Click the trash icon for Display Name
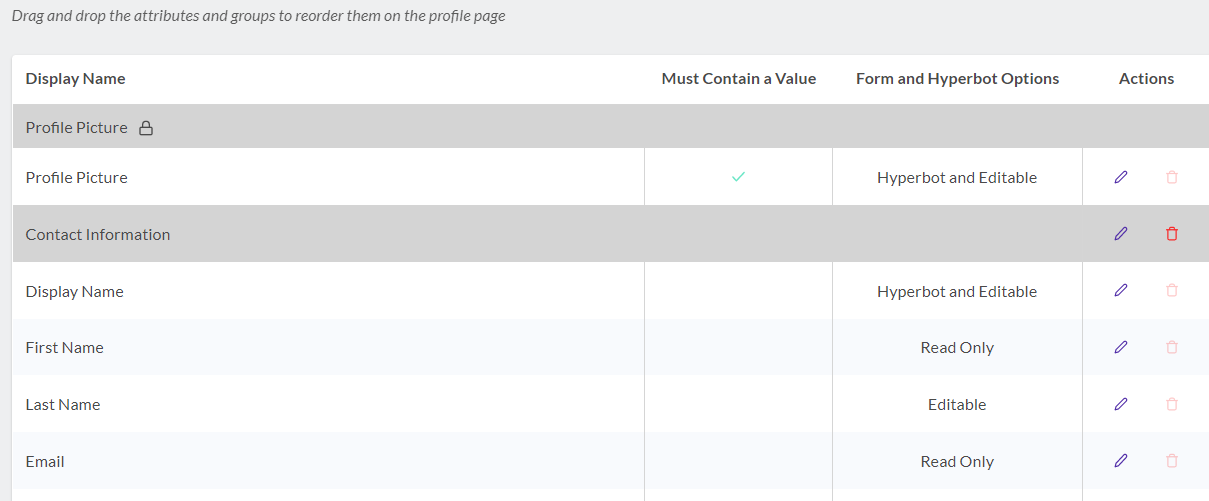 point(1172,291)
